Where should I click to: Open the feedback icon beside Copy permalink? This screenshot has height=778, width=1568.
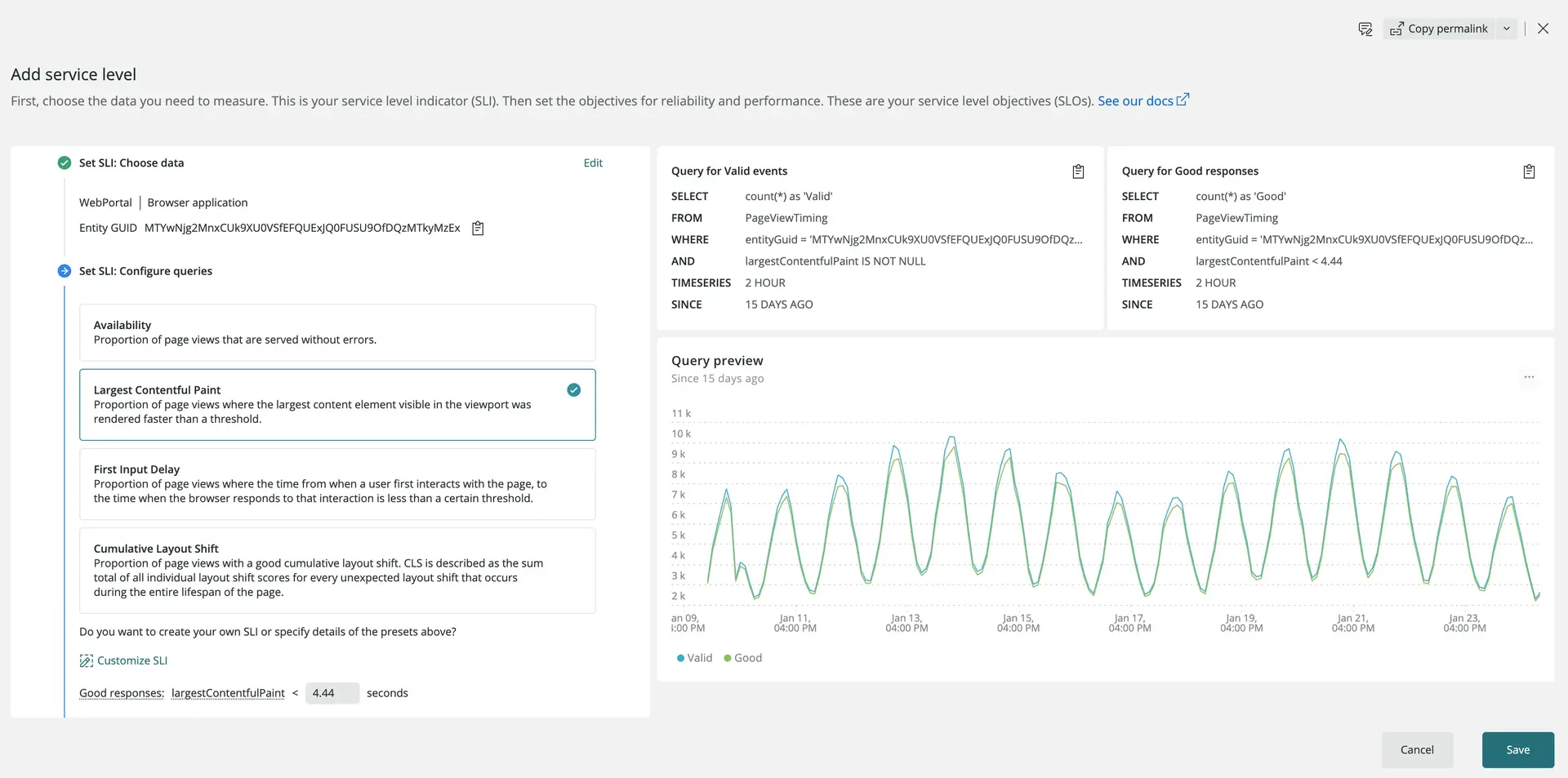click(1365, 29)
